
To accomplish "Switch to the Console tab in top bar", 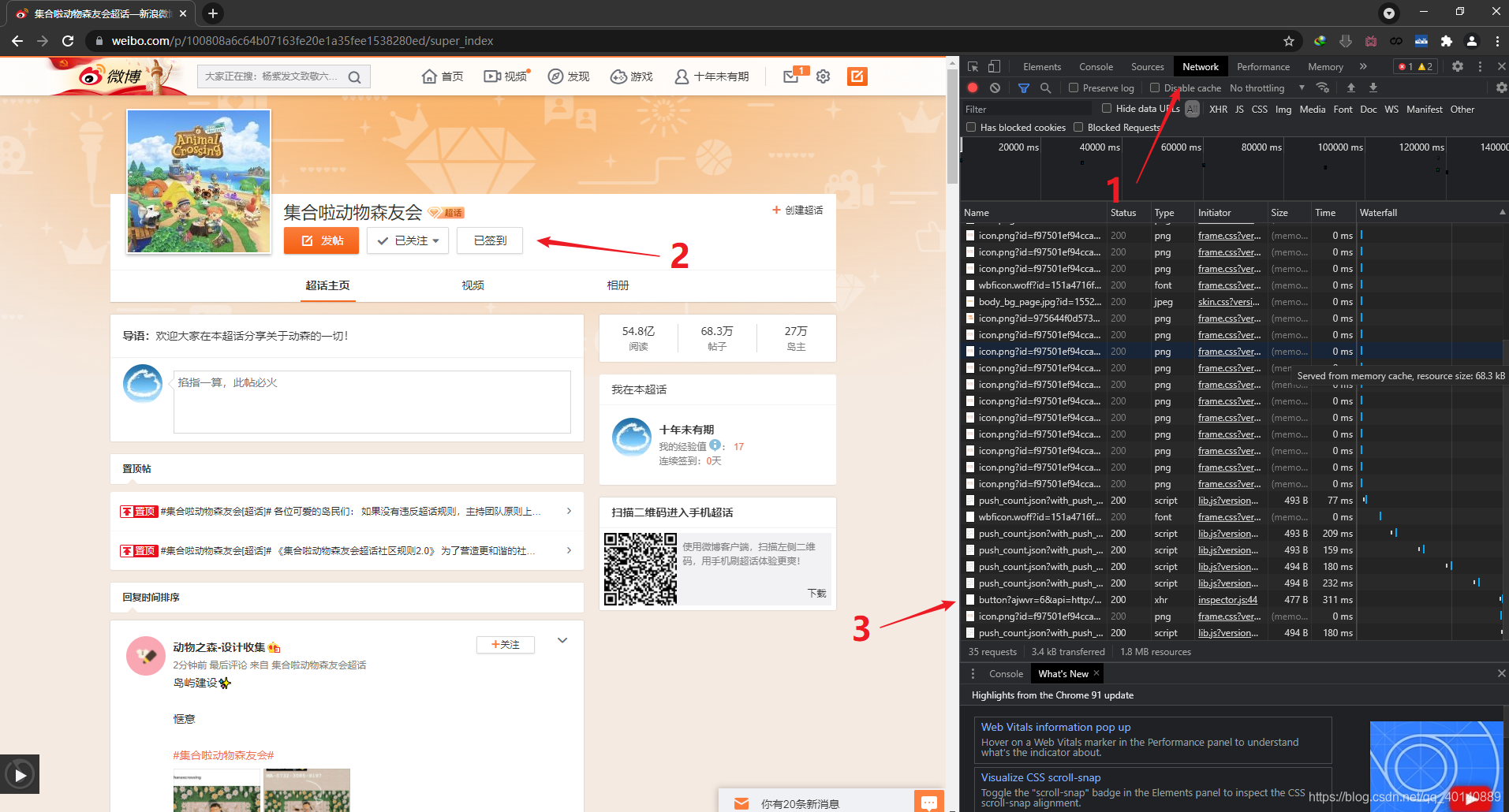I will [x=1096, y=67].
